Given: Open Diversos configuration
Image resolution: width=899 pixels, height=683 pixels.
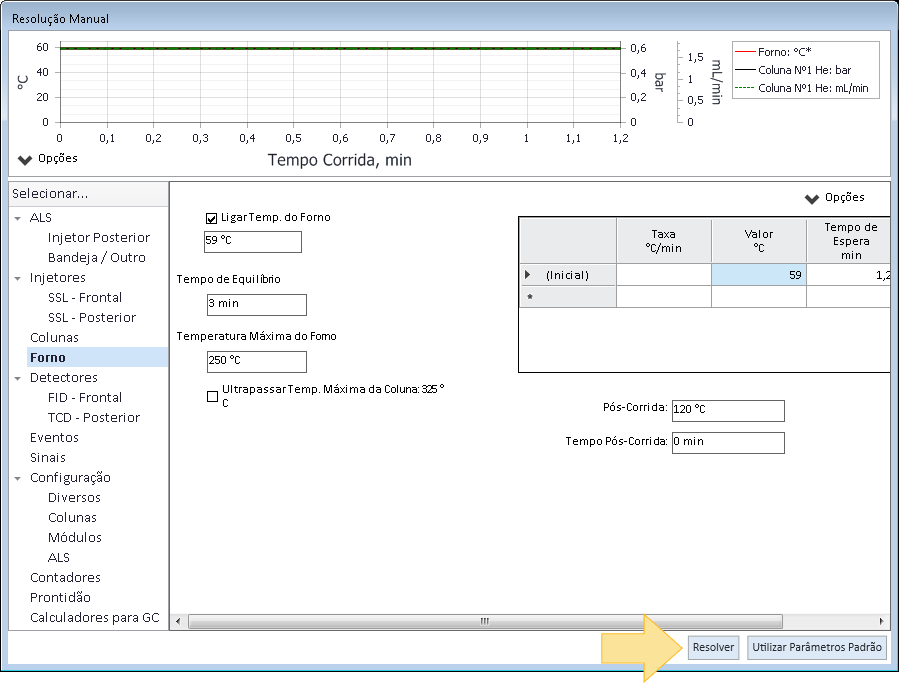Looking at the screenshot, I should pyautogui.click(x=74, y=498).
